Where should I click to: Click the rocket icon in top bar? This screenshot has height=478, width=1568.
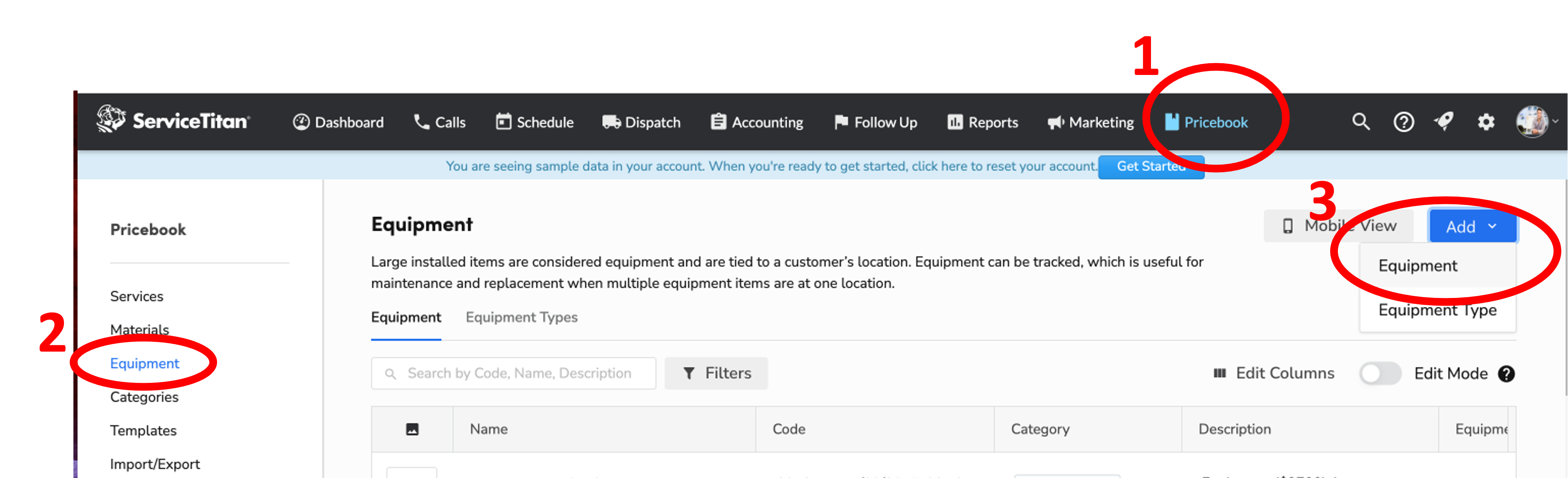pos(1444,121)
